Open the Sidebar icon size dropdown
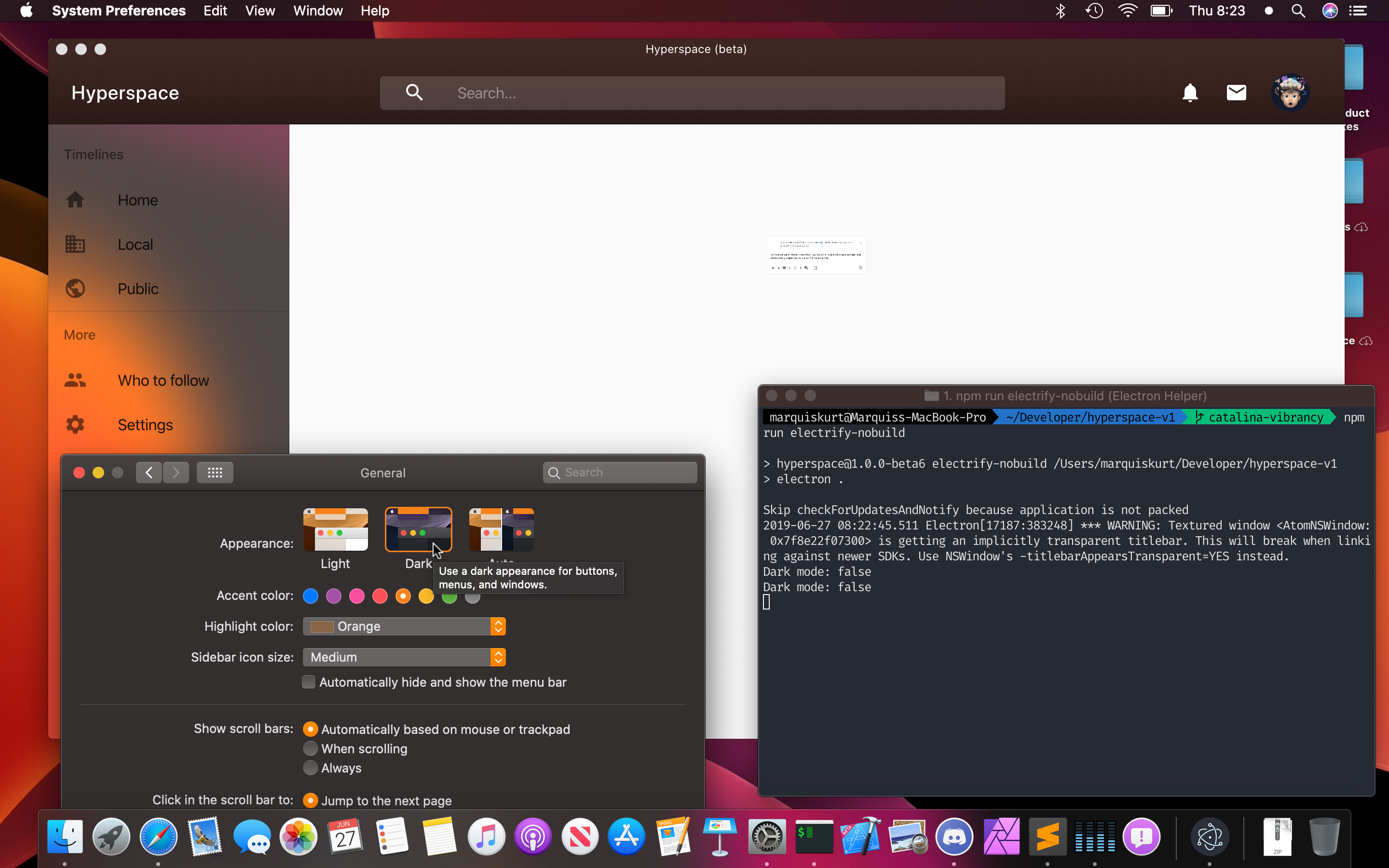This screenshot has width=1389, height=868. (404, 657)
